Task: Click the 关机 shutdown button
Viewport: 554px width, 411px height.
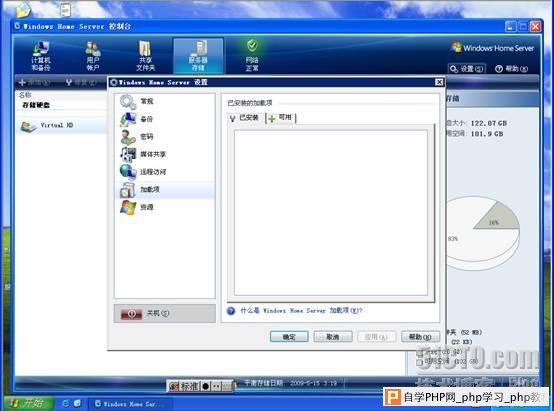Action: [x=165, y=313]
